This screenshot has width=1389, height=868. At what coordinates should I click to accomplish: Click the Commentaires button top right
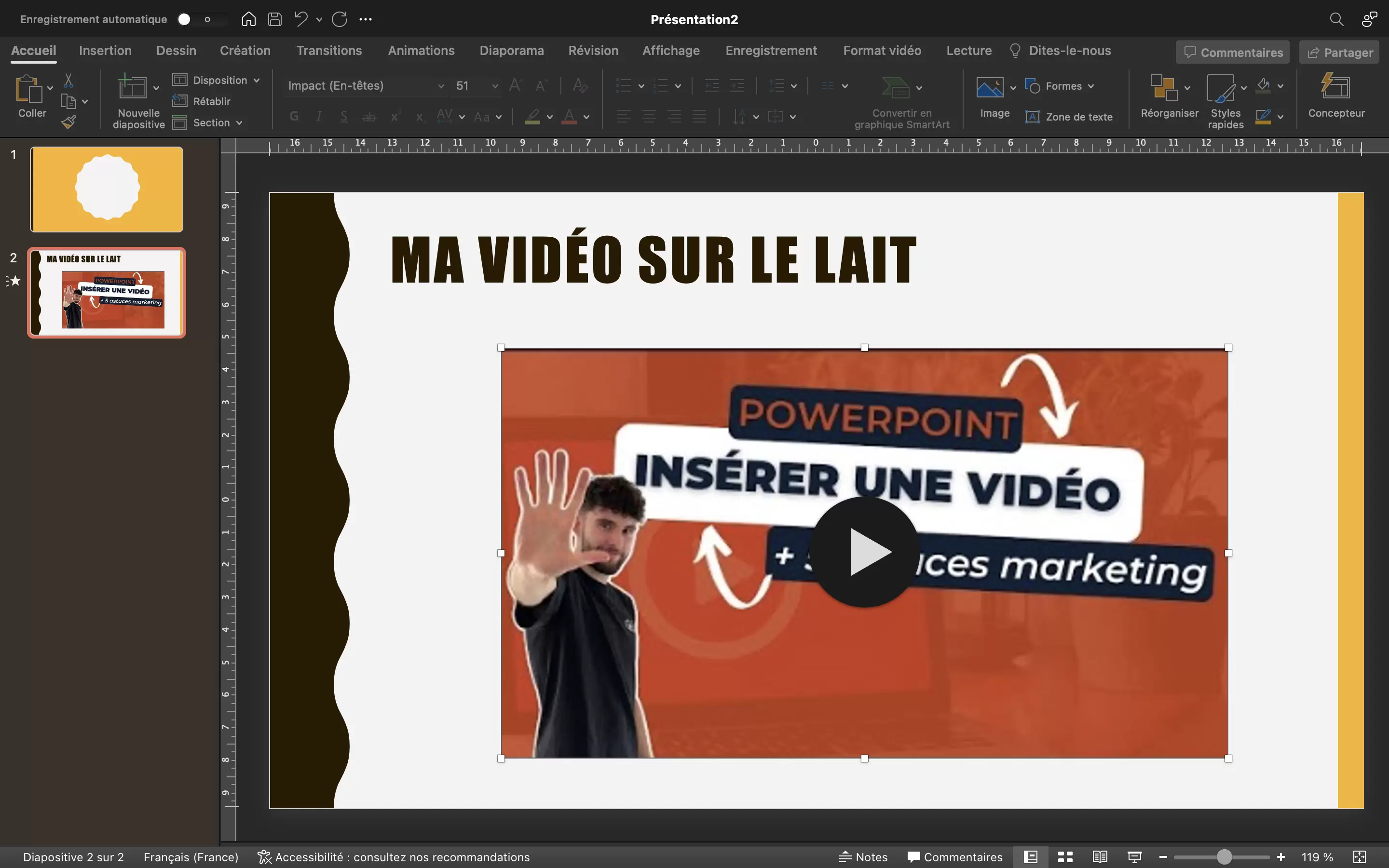pyautogui.click(x=1233, y=52)
